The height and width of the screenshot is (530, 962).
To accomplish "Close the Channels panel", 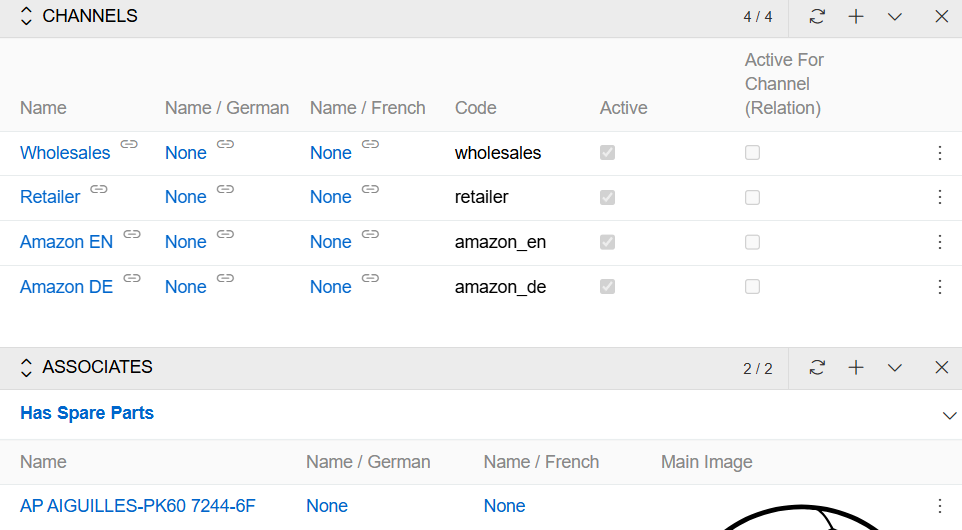I will pos(942,16).
